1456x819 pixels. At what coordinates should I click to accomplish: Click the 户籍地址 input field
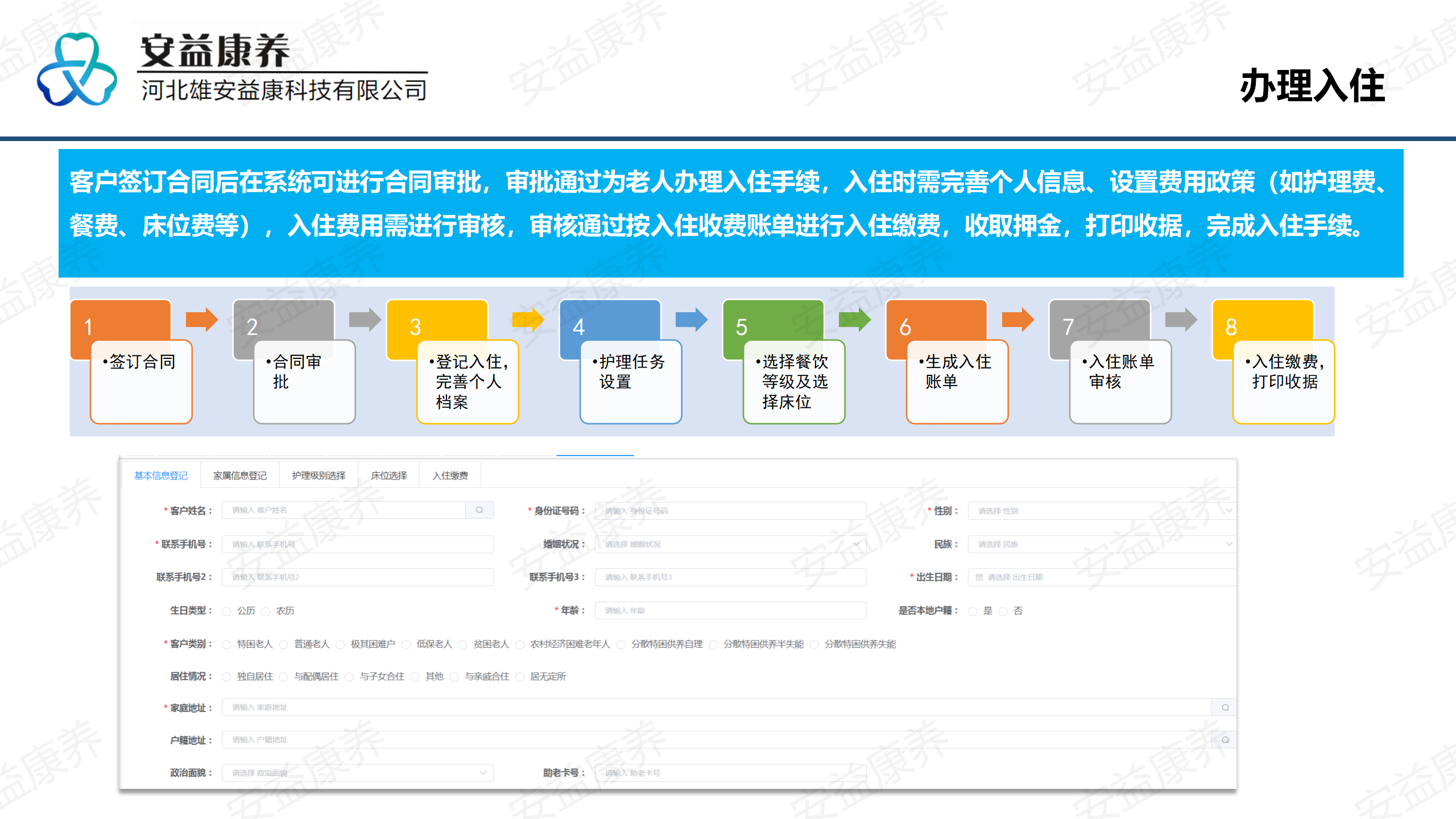pos(717,740)
